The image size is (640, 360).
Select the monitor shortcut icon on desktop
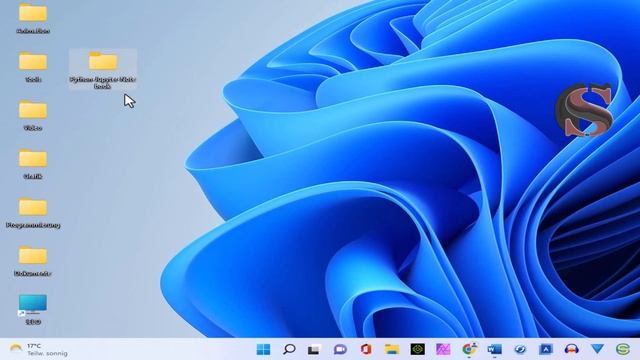click(x=33, y=309)
